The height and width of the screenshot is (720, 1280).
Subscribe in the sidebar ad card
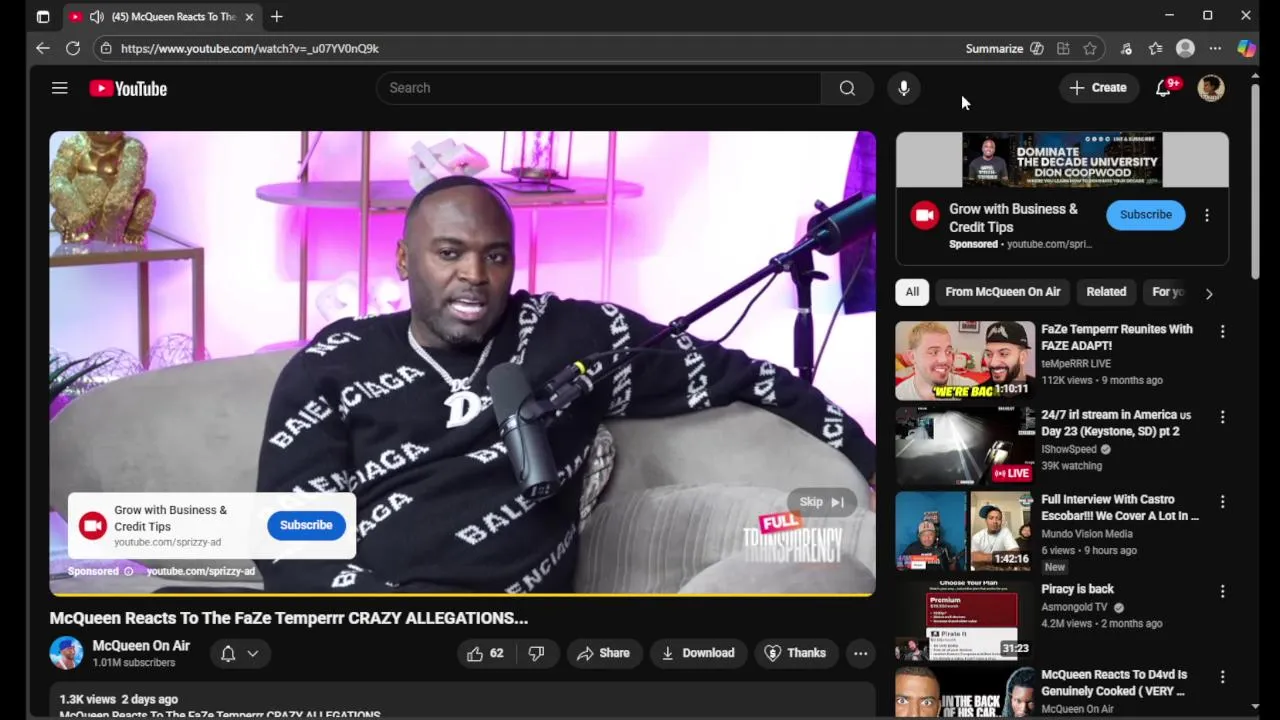pyautogui.click(x=1146, y=214)
